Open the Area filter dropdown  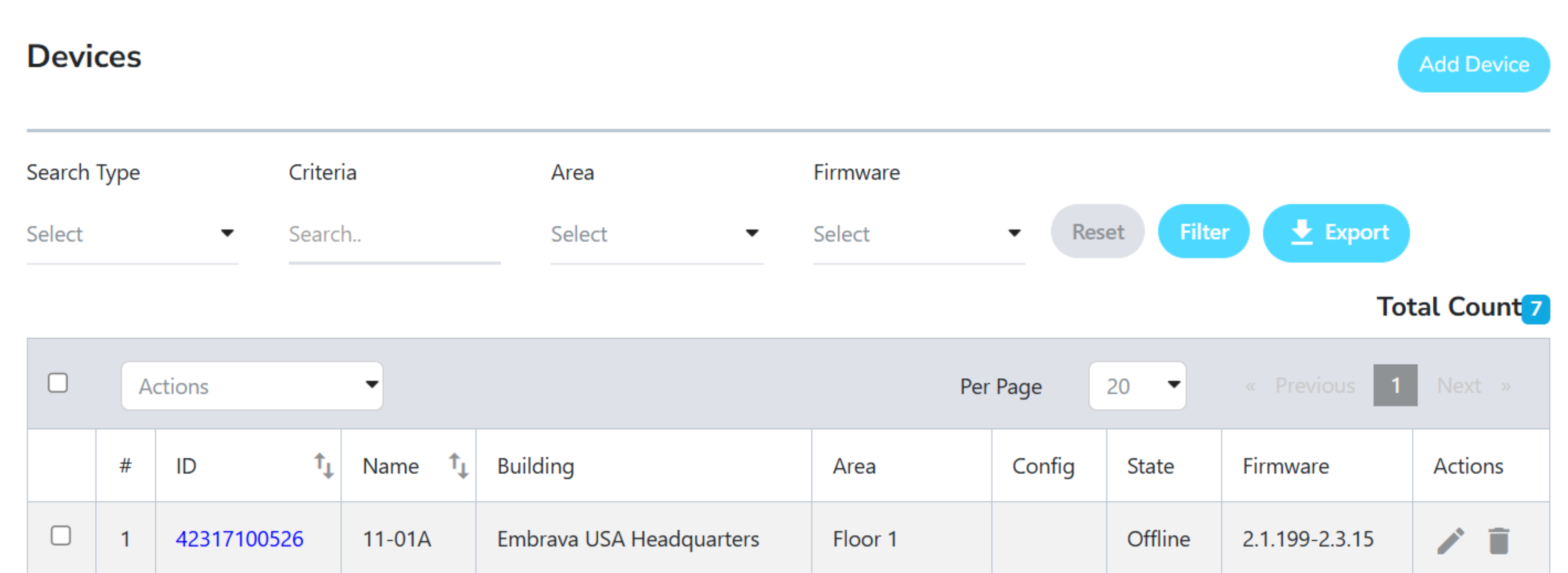pyautogui.click(x=656, y=234)
